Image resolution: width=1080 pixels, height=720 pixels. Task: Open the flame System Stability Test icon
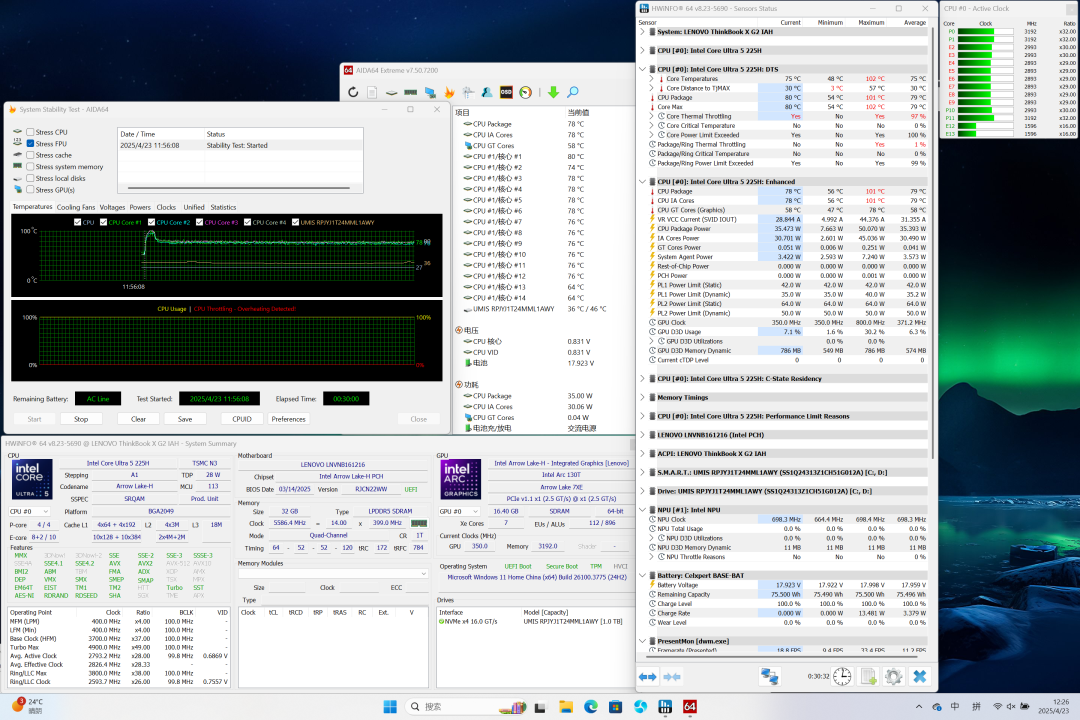450,92
